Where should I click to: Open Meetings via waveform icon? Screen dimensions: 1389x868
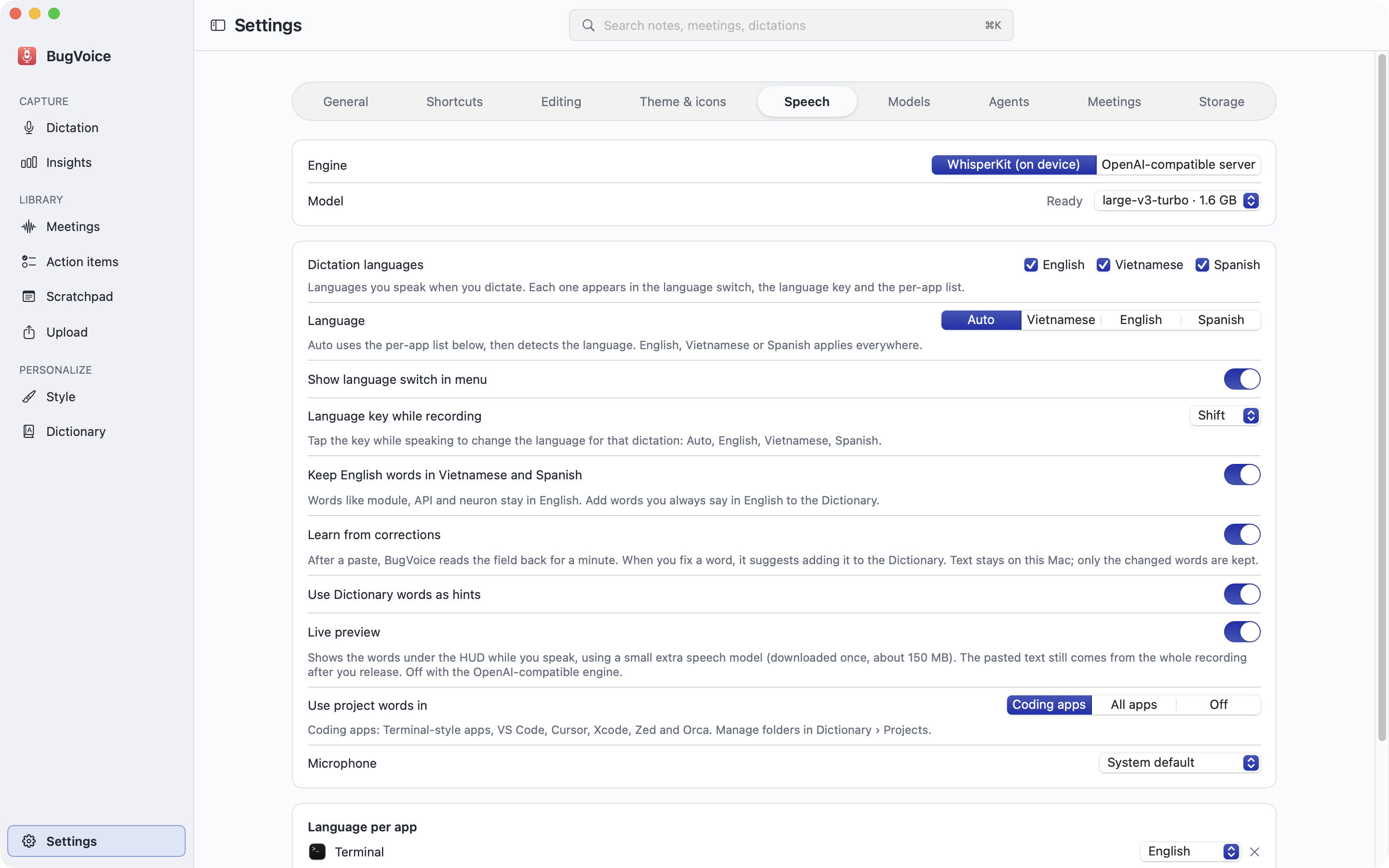(29, 227)
